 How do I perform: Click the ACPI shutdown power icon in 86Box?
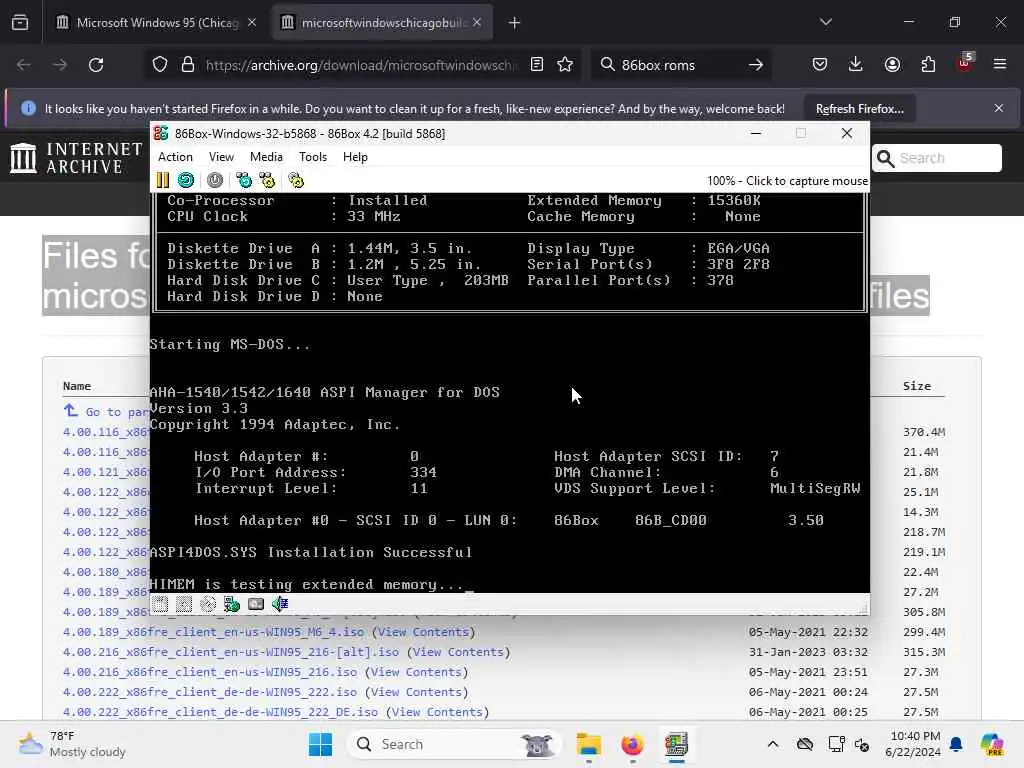pos(215,180)
